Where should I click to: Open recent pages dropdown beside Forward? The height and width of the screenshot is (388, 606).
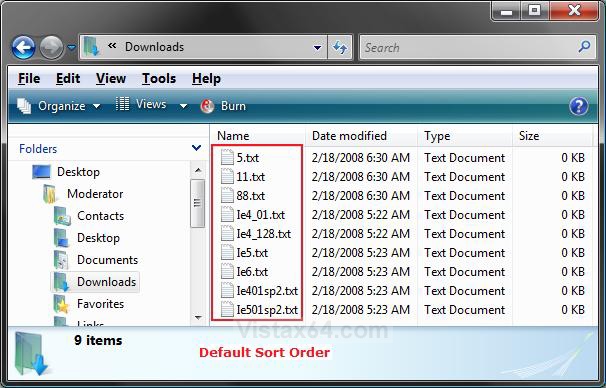[71, 48]
